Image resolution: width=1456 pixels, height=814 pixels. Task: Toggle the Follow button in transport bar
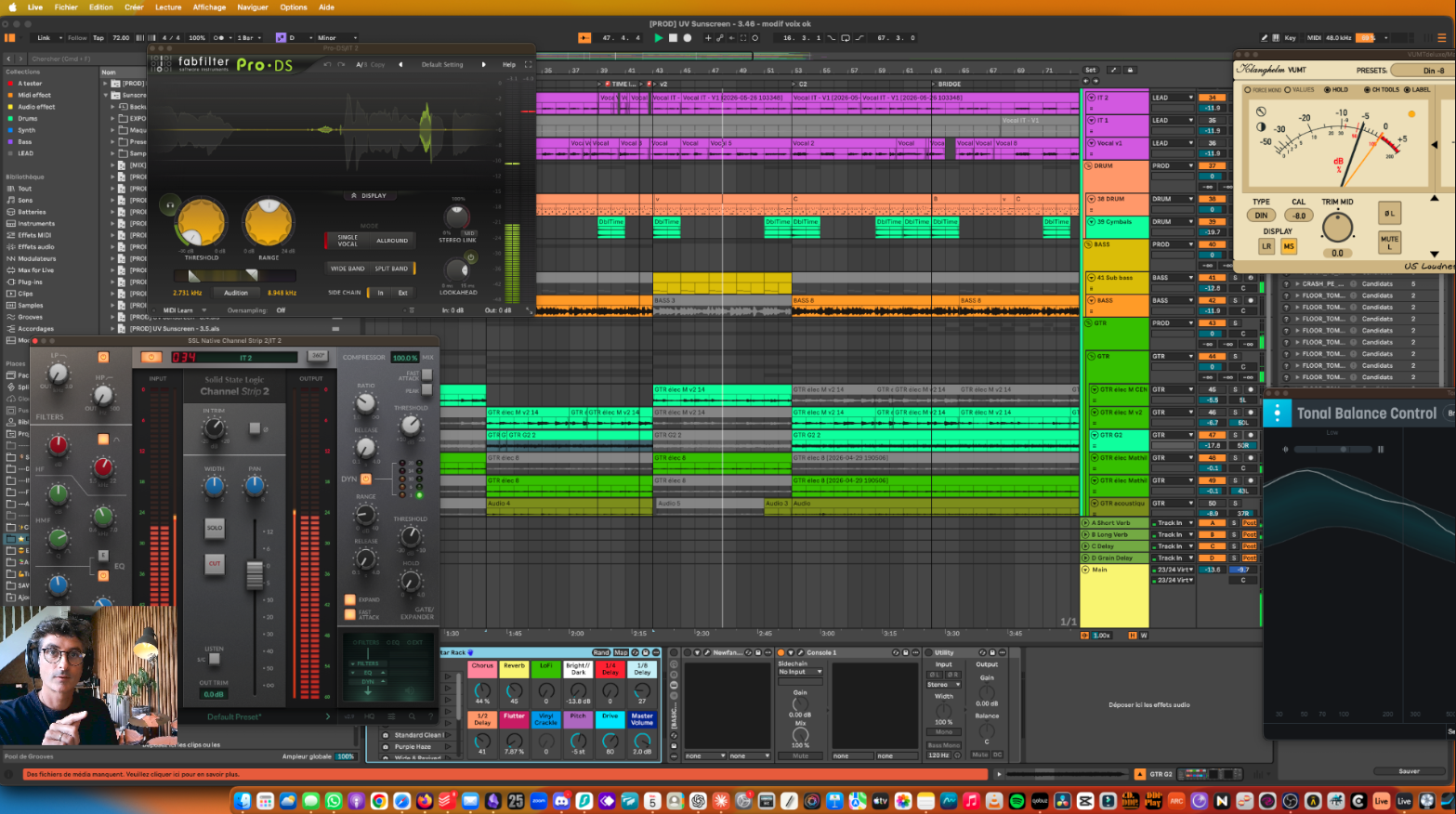pyautogui.click(x=77, y=38)
